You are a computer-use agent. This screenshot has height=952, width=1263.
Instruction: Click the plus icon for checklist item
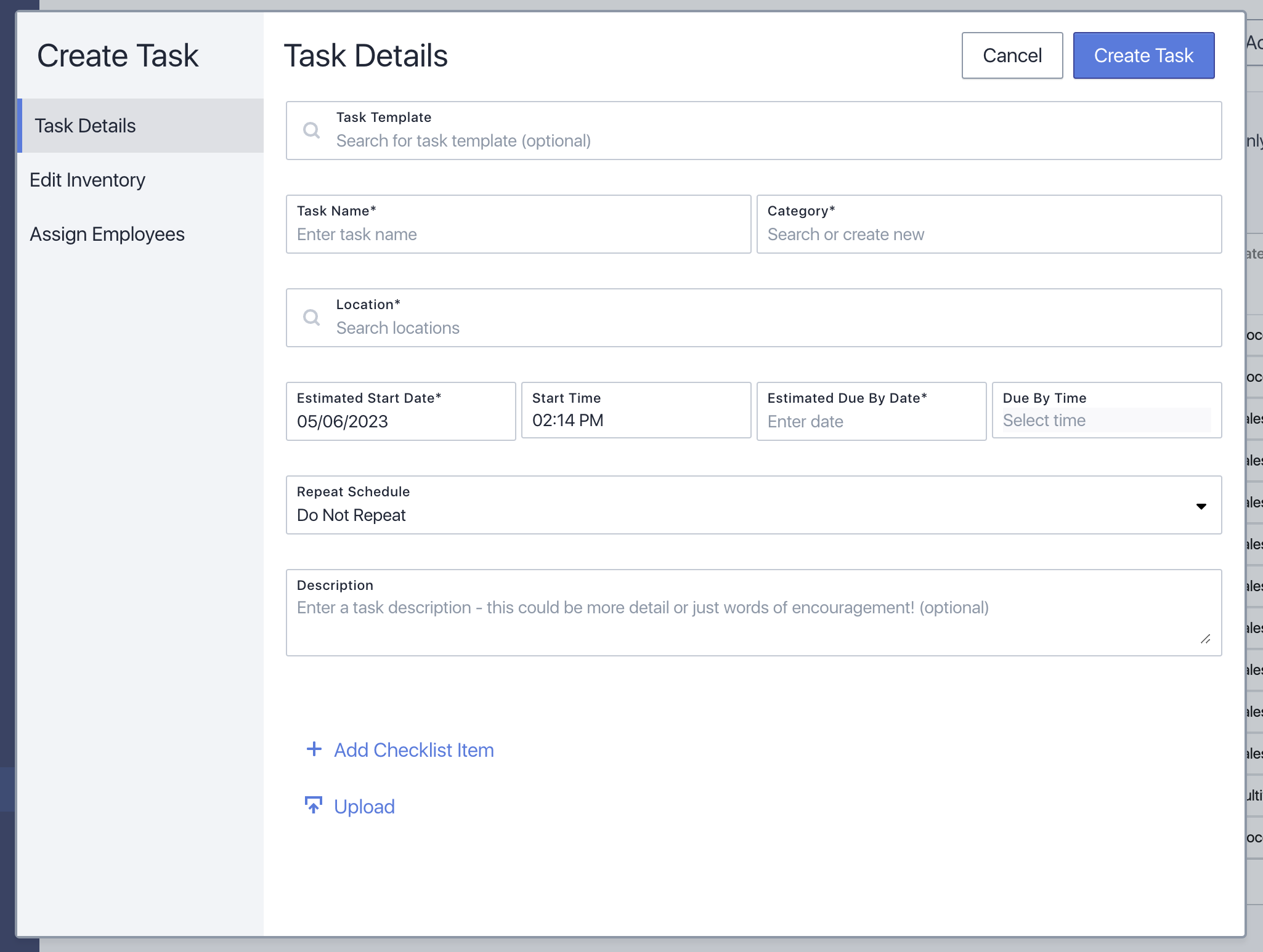coord(314,749)
